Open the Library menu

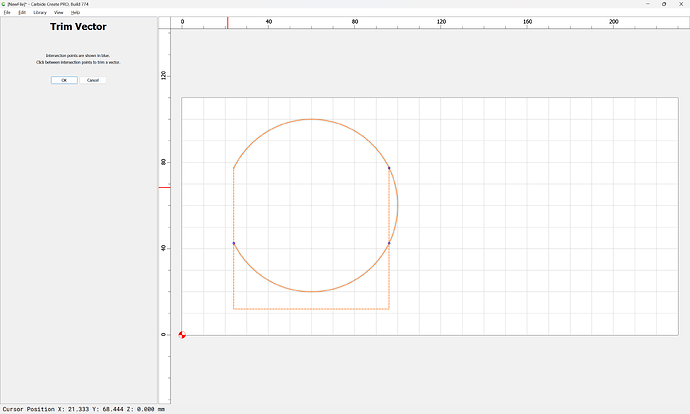coord(40,12)
